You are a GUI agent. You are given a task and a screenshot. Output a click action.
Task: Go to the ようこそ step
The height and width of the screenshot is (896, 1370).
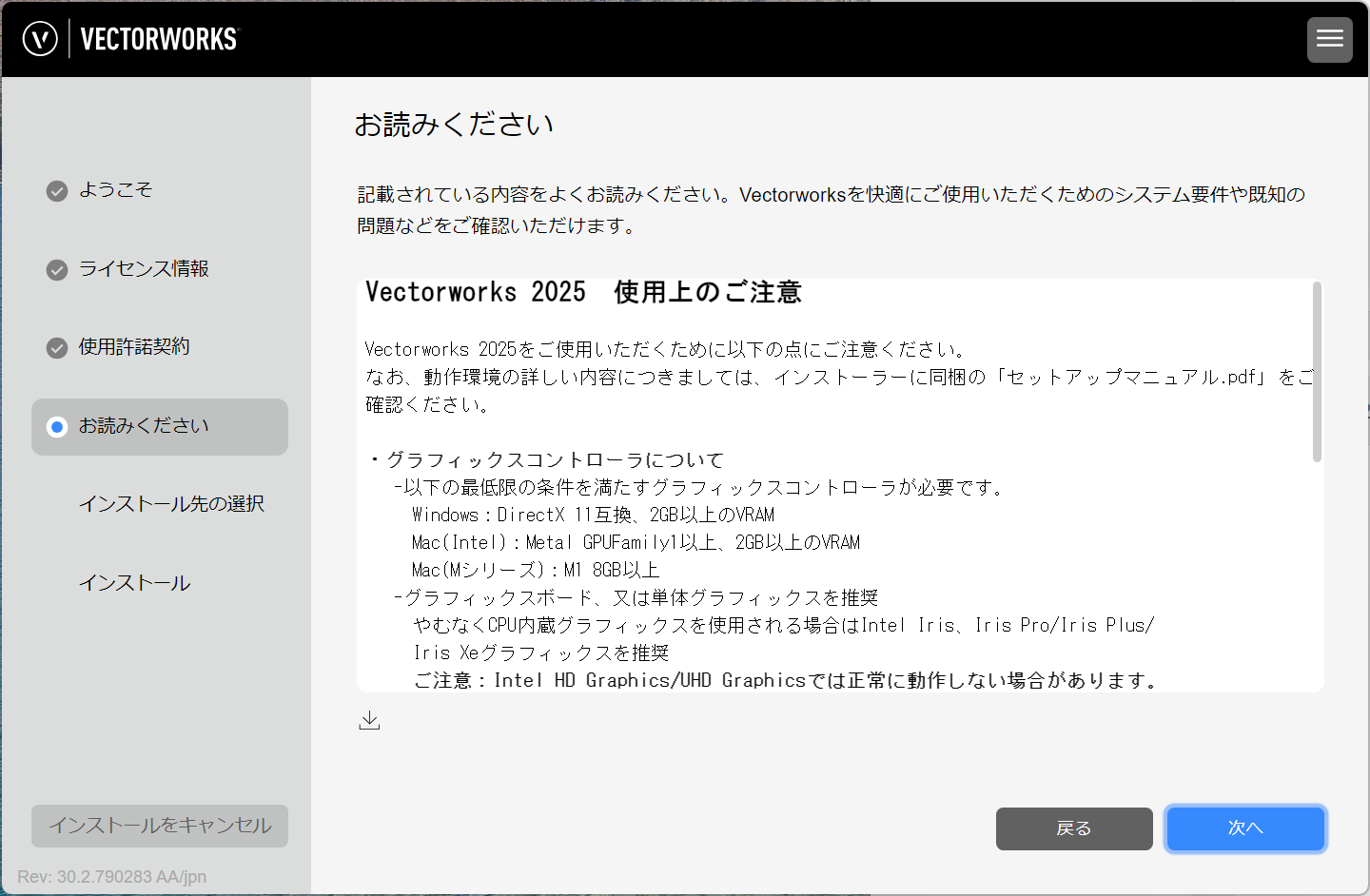tap(115, 190)
